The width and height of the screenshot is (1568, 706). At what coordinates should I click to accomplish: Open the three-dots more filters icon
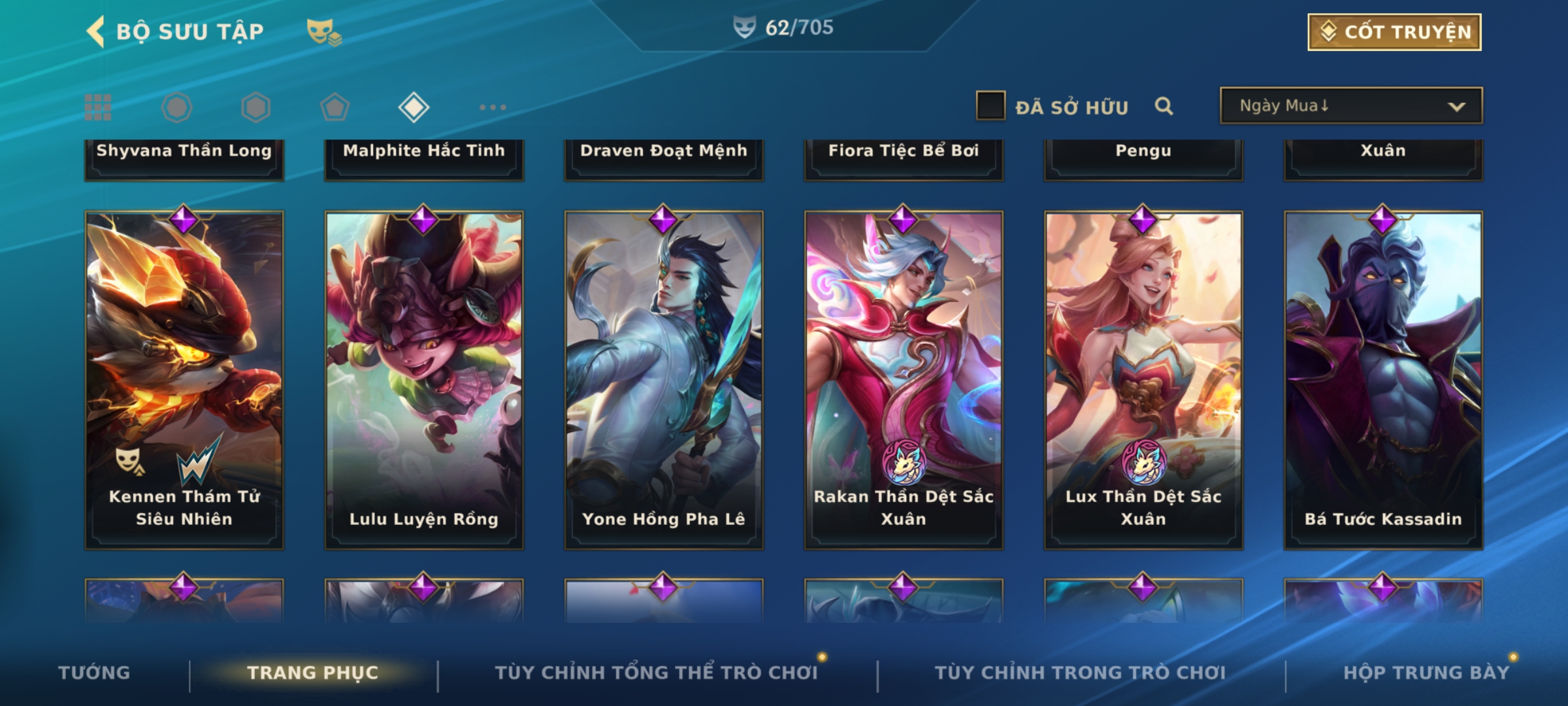pyautogui.click(x=493, y=107)
